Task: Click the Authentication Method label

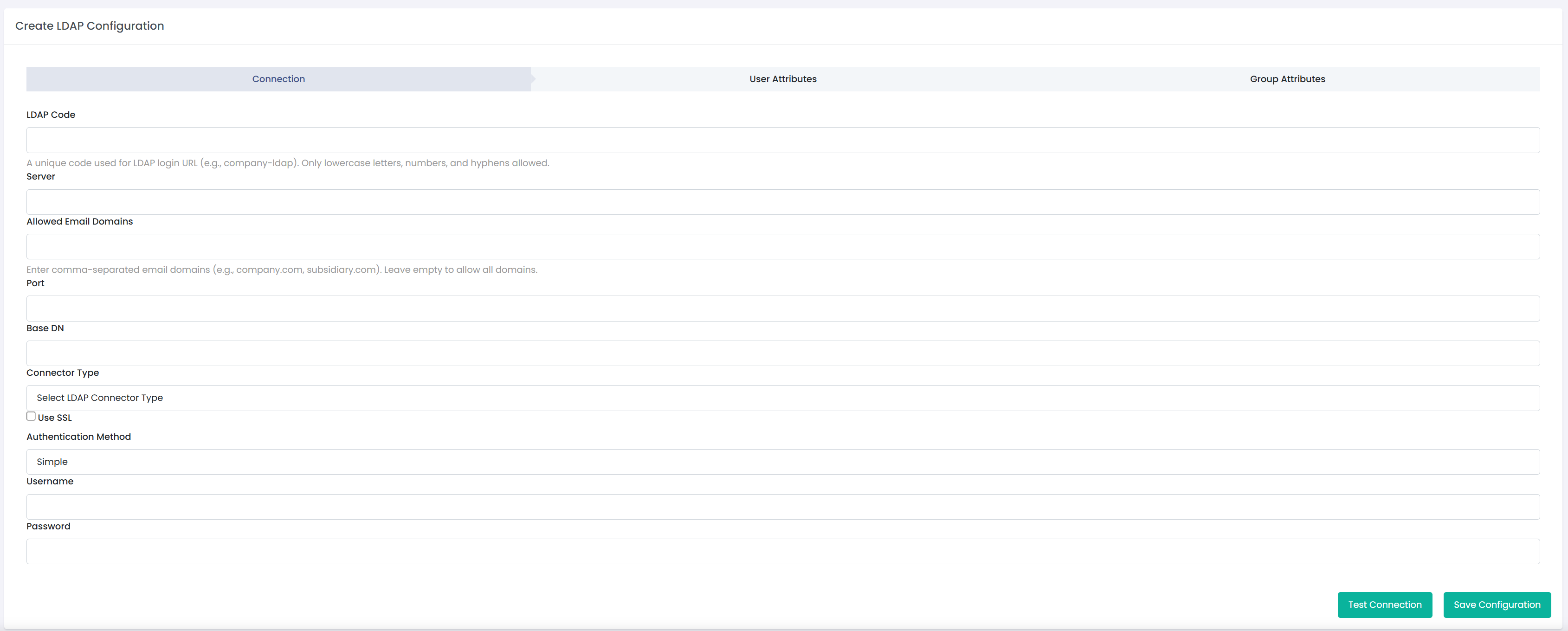Action: tap(78, 436)
